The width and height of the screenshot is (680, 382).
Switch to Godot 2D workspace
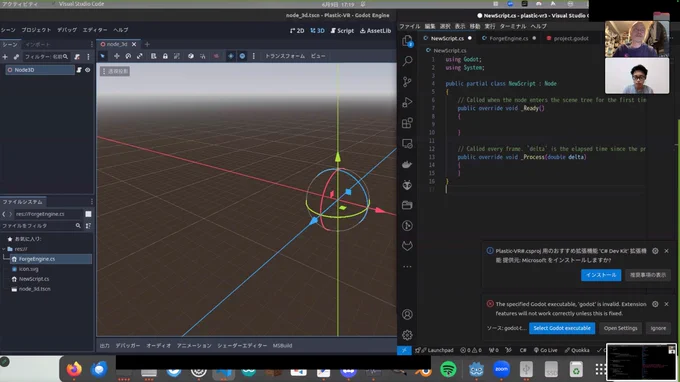(297, 31)
